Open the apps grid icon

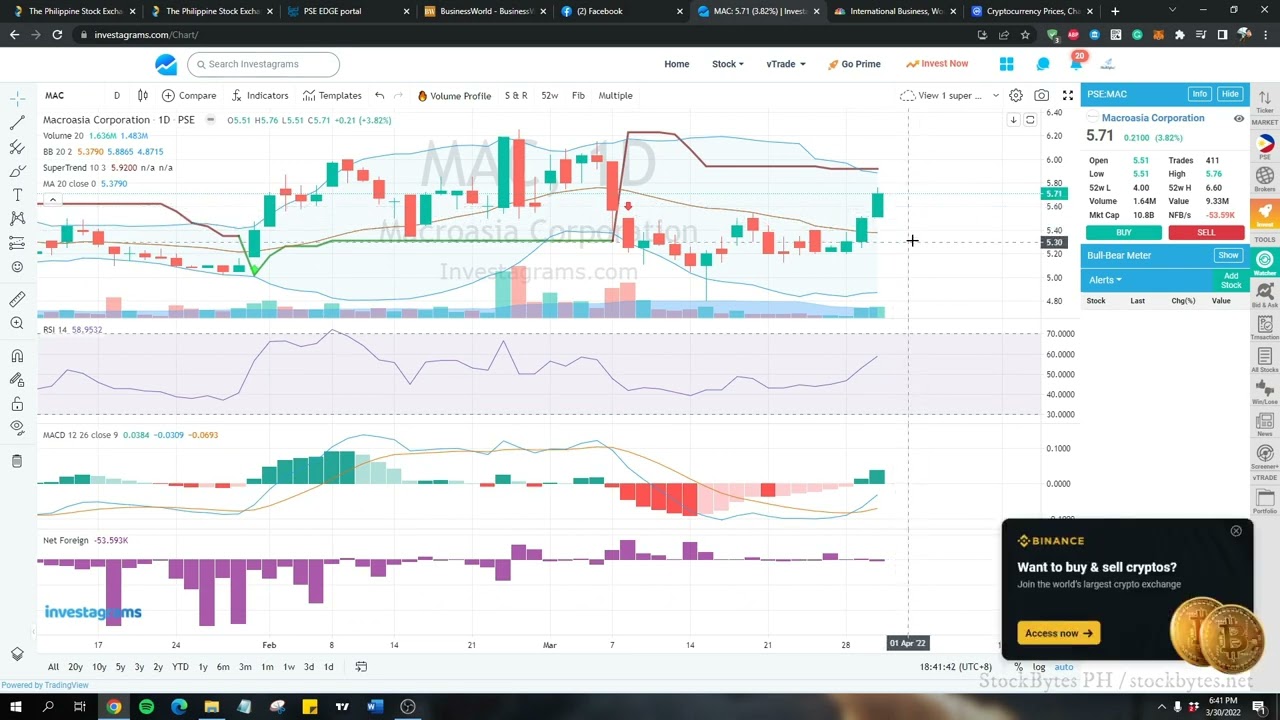pyautogui.click(x=1006, y=64)
